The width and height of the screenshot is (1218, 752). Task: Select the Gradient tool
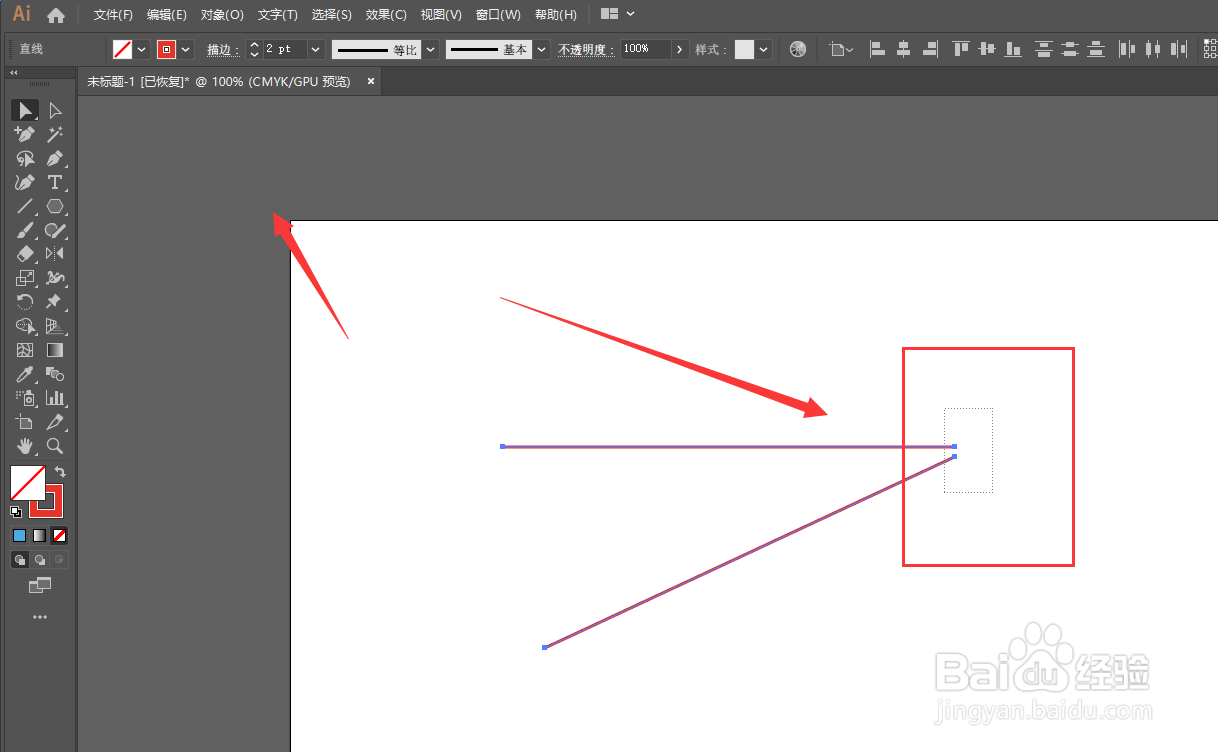point(55,350)
